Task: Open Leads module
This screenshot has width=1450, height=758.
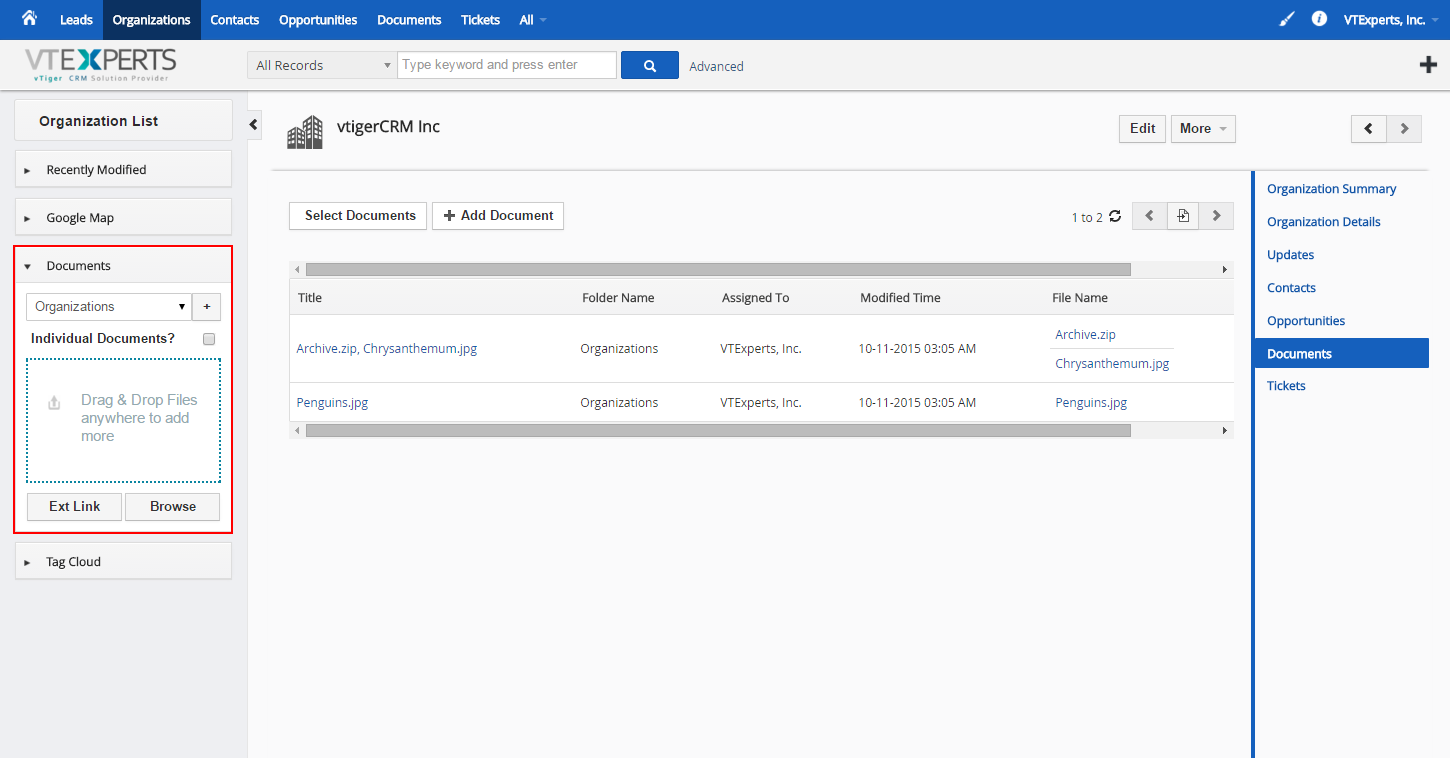Action: 76,20
